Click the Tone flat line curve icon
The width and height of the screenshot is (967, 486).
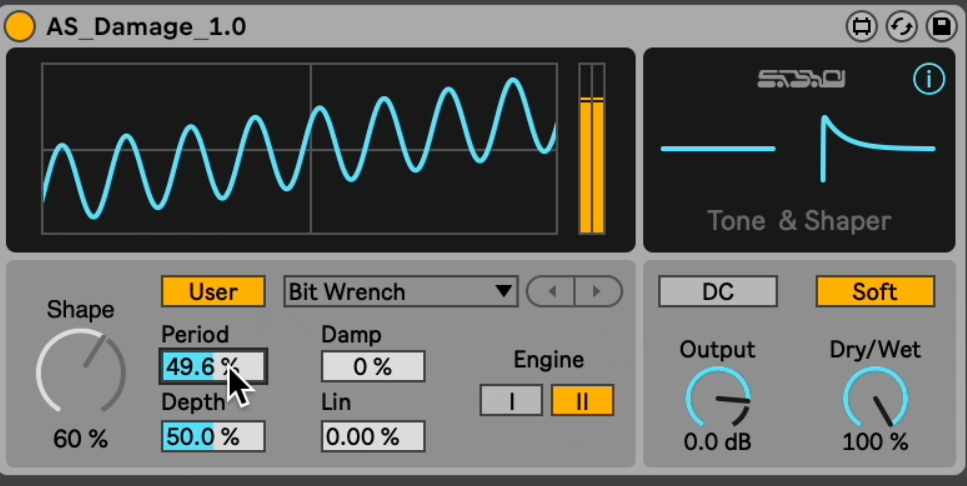coord(717,149)
